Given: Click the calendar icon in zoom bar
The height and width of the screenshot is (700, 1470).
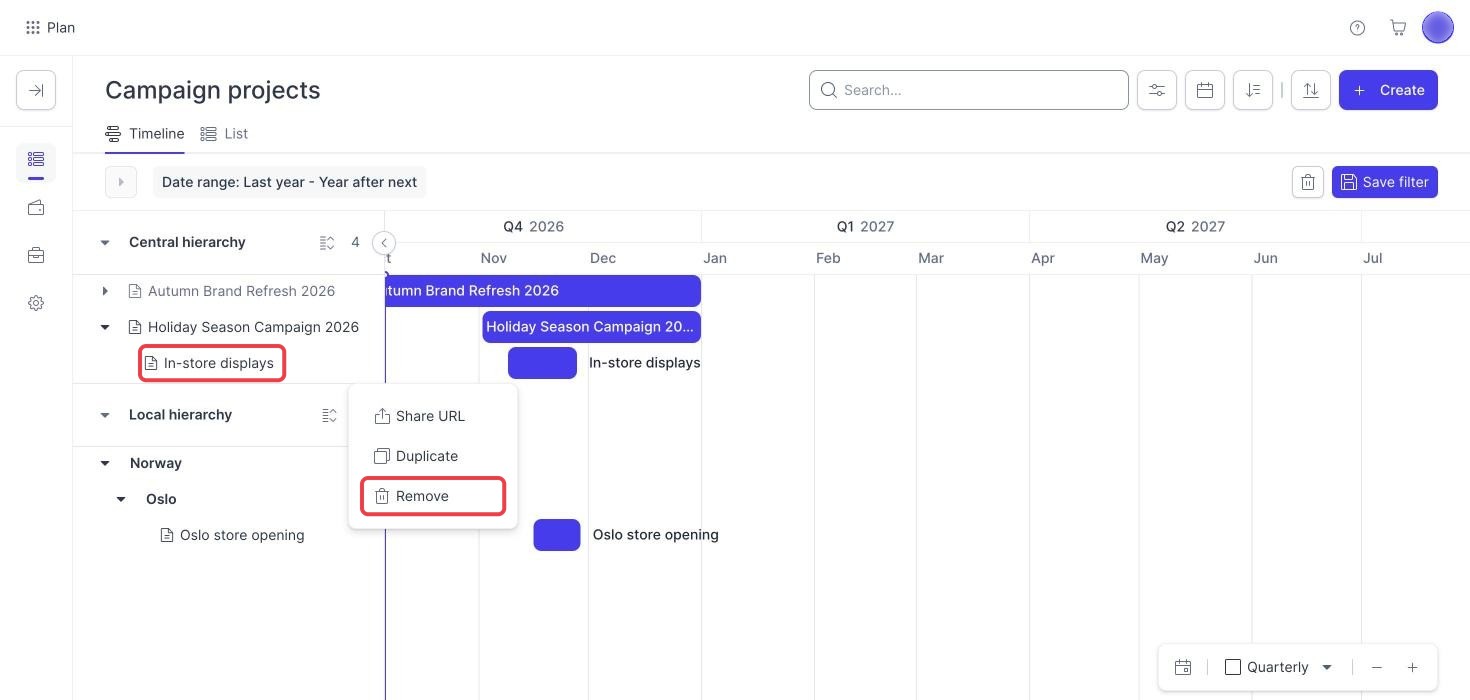Looking at the screenshot, I should [1183, 667].
